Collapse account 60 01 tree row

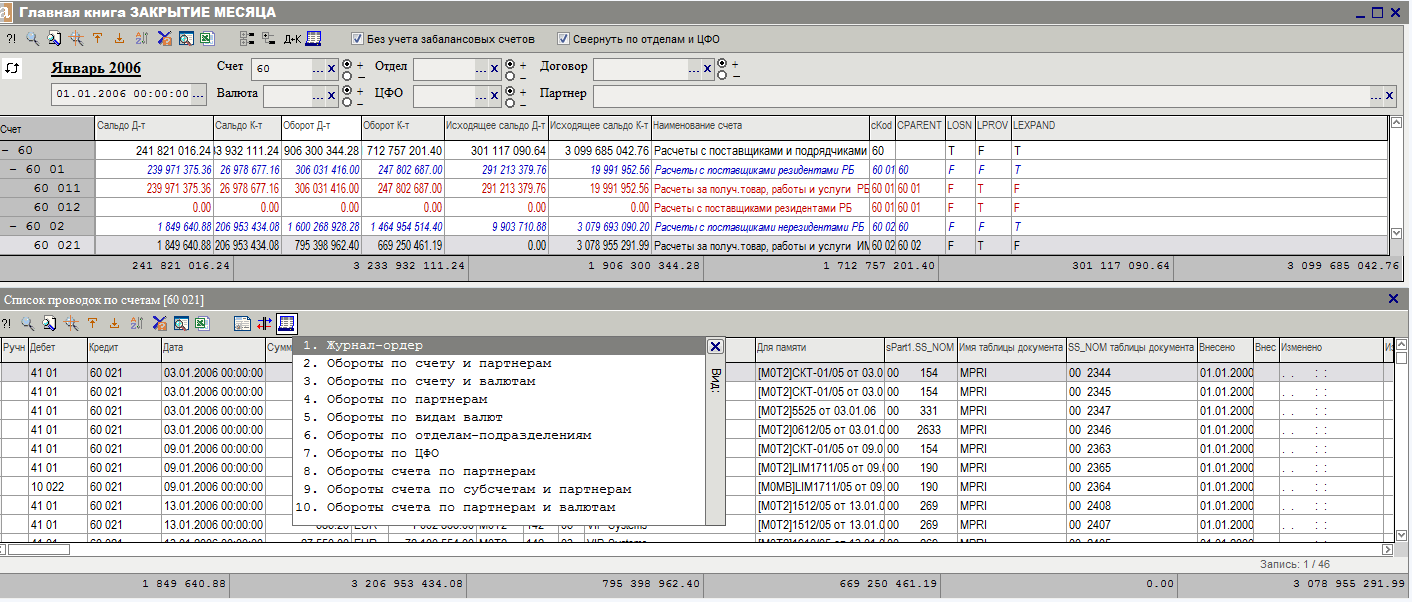pyautogui.click(x=14, y=169)
